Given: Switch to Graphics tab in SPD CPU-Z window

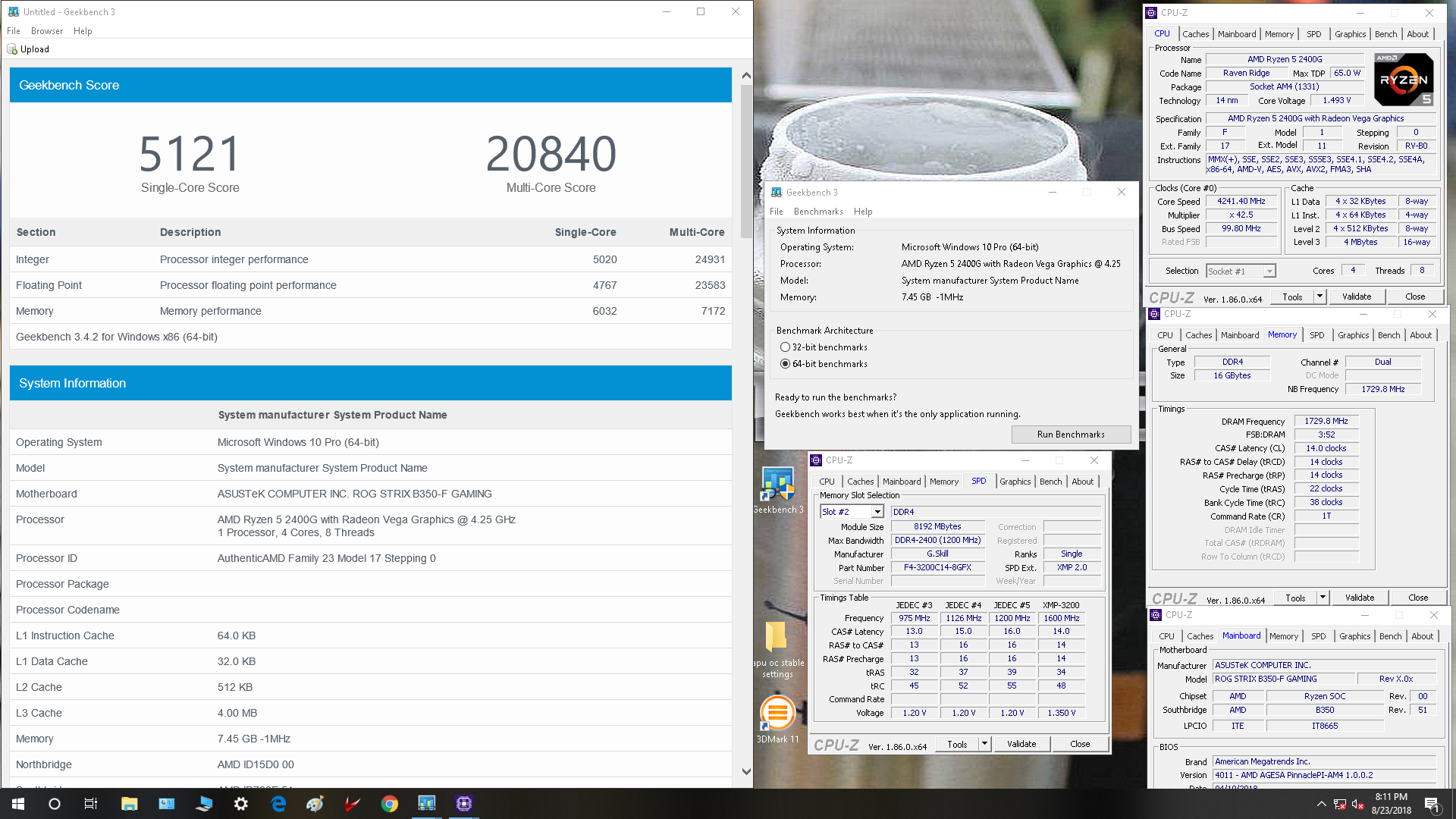Looking at the screenshot, I should (1015, 482).
